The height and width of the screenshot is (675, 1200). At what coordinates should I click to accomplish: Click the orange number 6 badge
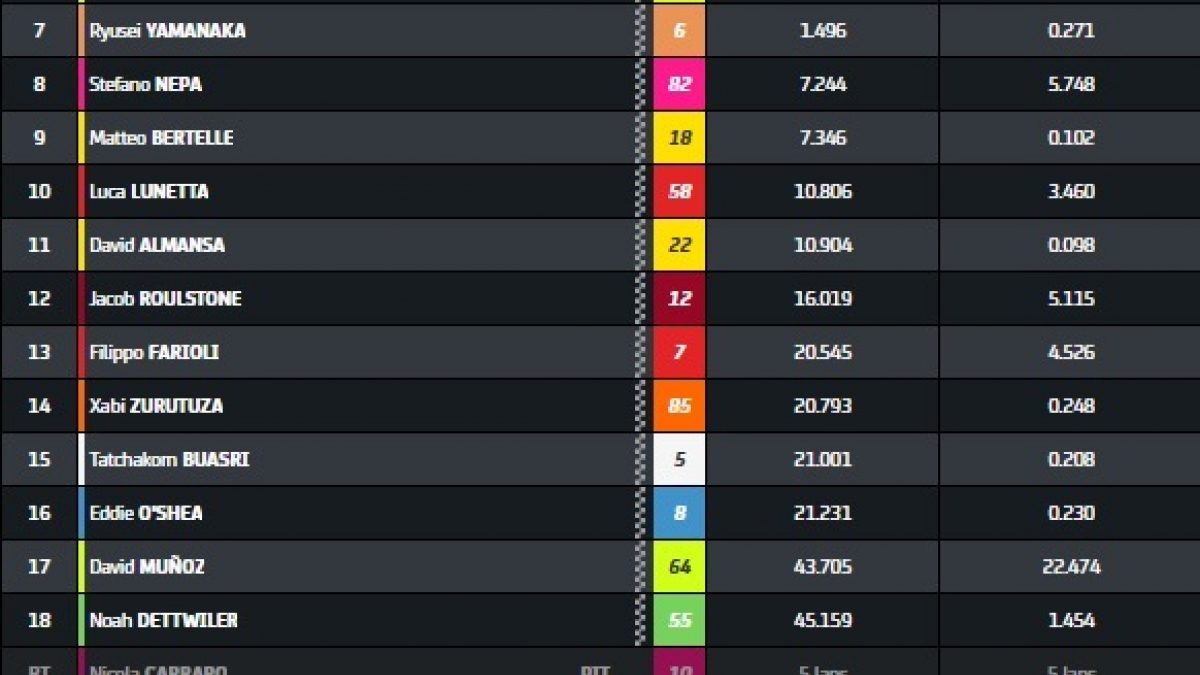(x=679, y=30)
